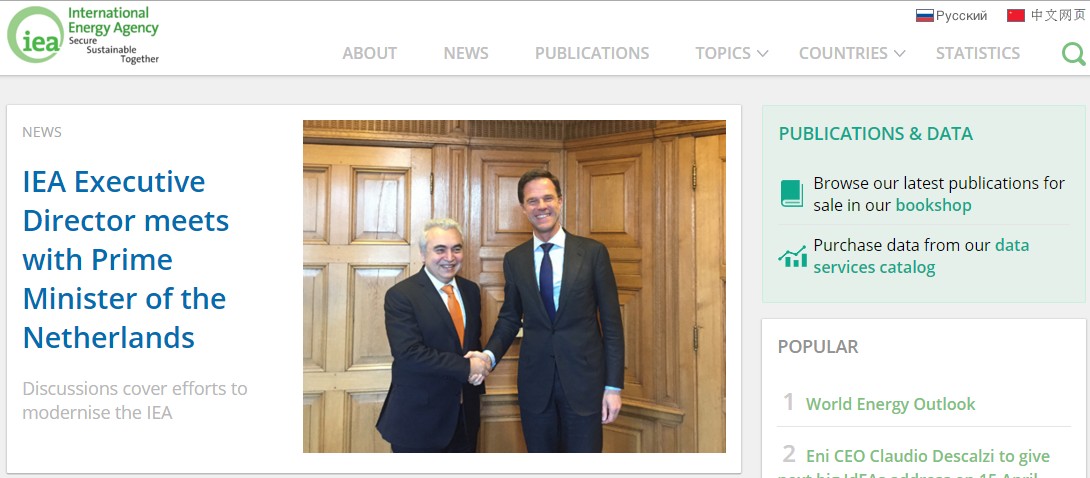Open popular item World Energy Outlook
The image size is (1090, 478).
pos(890,404)
